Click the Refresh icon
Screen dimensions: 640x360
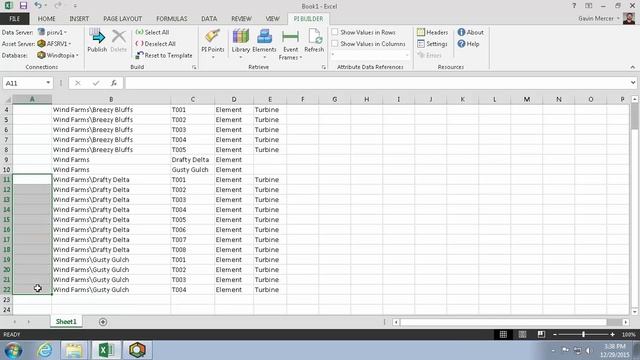[x=314, y=41]
